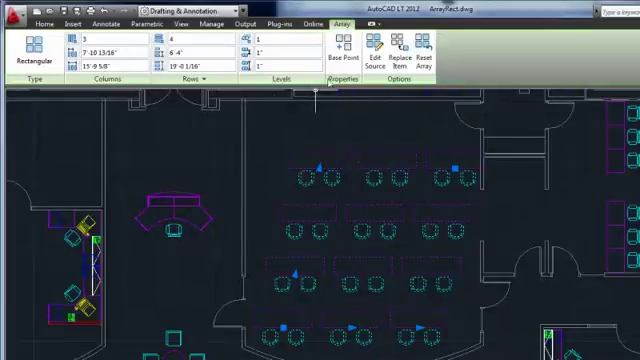Click the column spacing field 7'-10 13/16"
This screenshot has height=360, width=640.
pyautogui.click(x=115, y=53)
